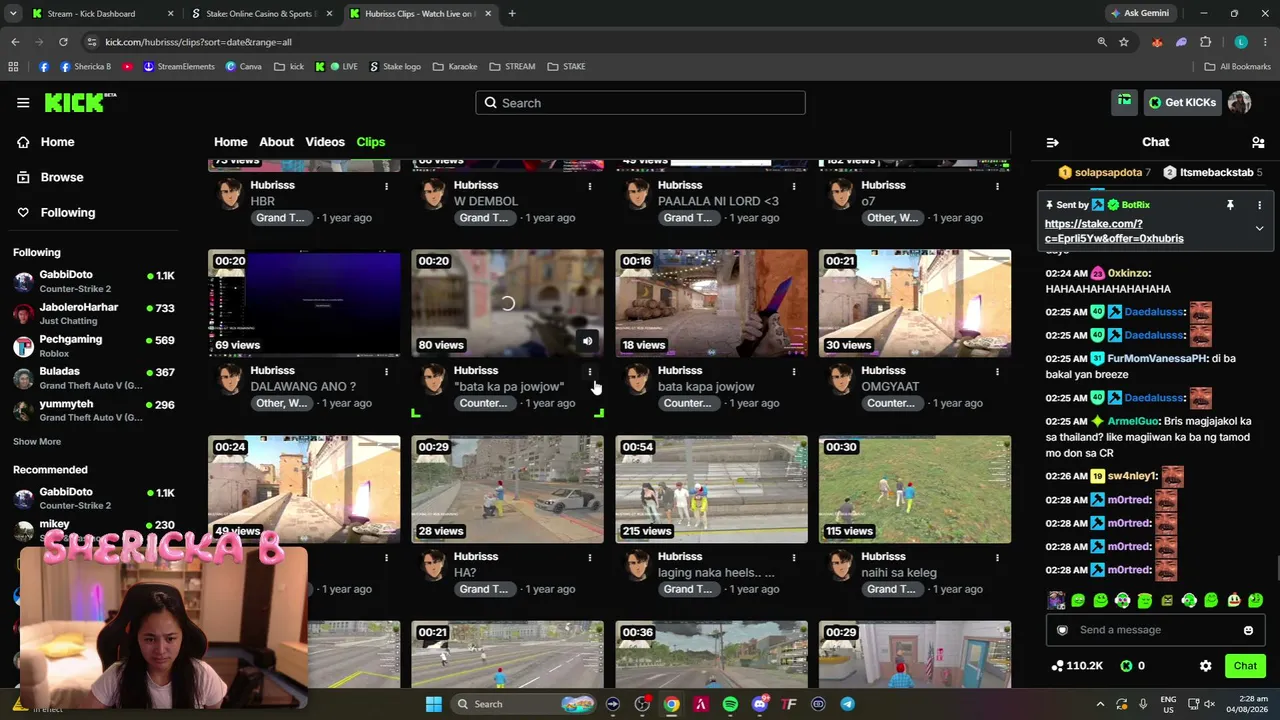Open the STAKE bookmarks folder
This screenshot has height=720, width=1280.
point(566,67)
